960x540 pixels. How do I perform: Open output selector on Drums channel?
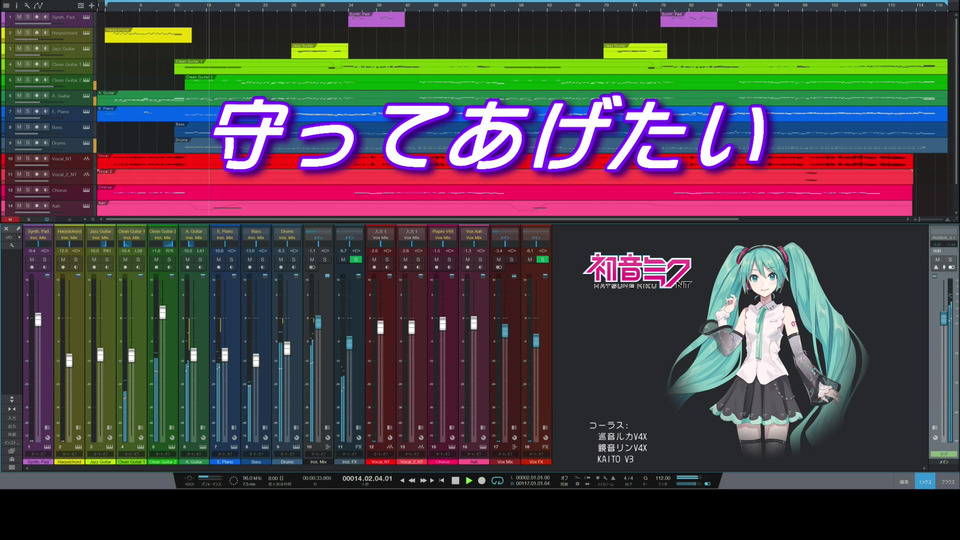[x=287, y=238]
